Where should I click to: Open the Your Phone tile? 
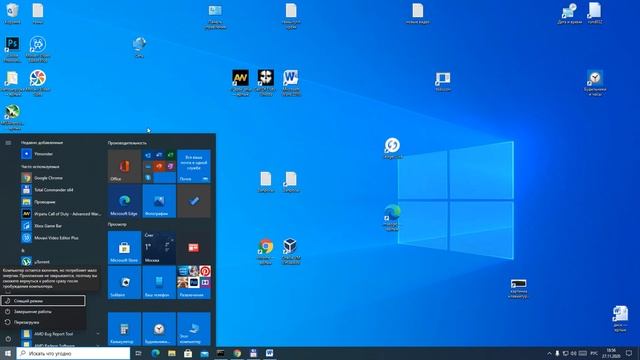pyautogui.click(x=159, y=282)
